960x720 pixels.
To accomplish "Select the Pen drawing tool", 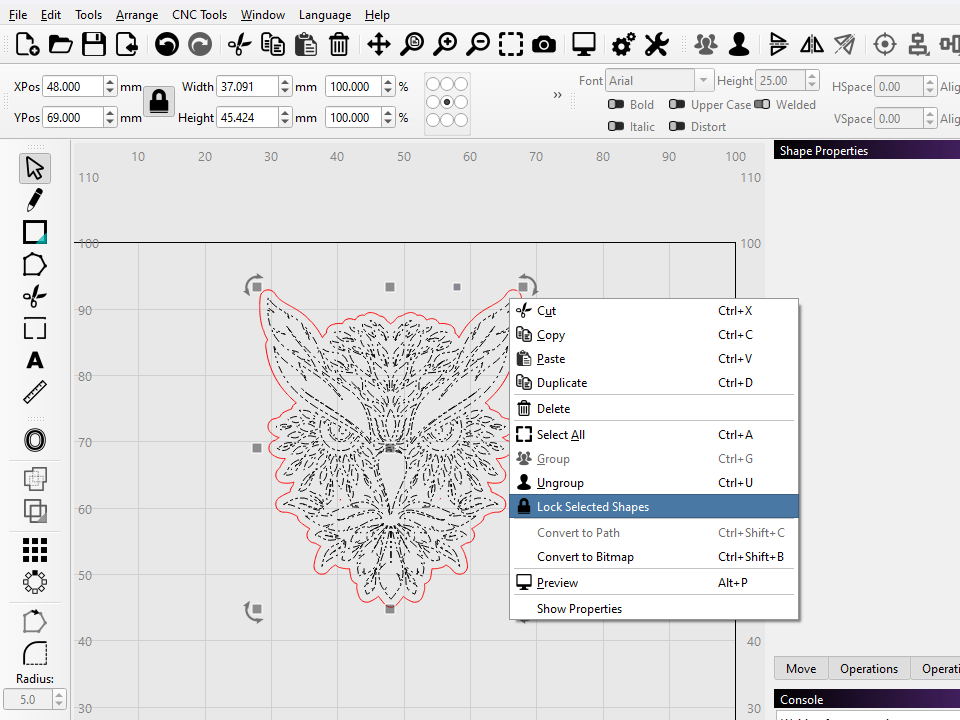I will tap(35, 199).
